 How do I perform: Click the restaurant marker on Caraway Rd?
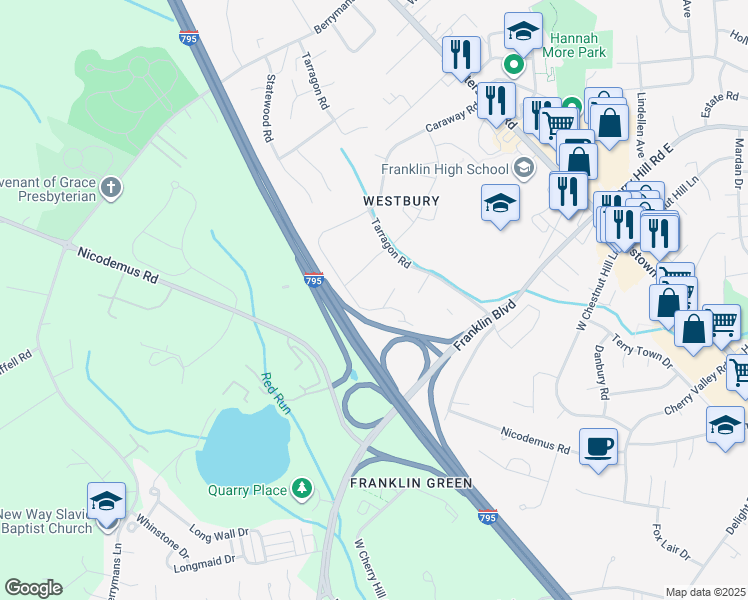pyautogui.click(x=496, y=103)
